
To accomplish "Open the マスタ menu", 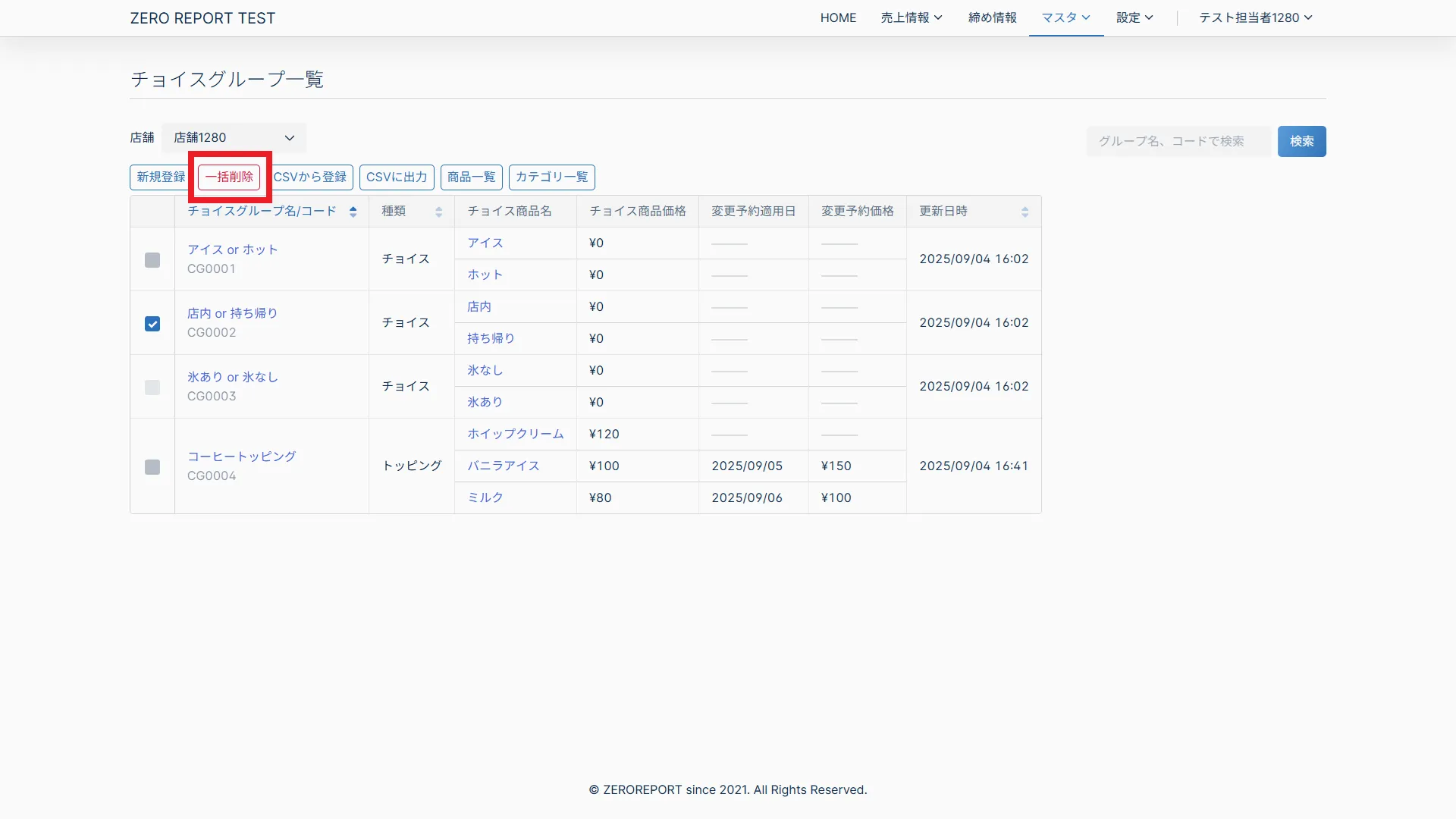I will [x=1065, y=17].
